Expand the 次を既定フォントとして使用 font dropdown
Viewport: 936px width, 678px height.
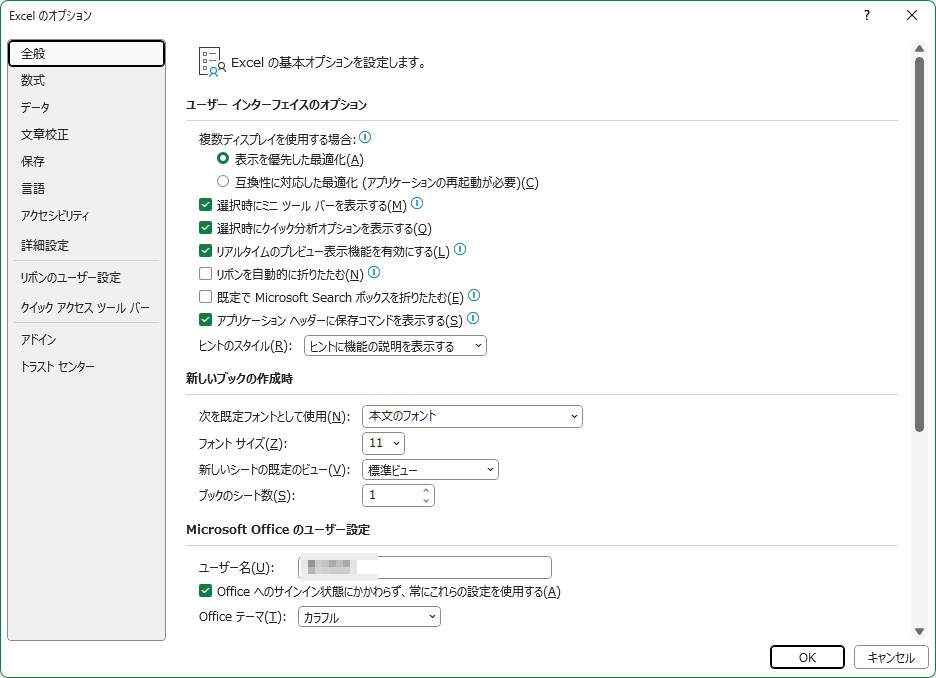point(472,416)
